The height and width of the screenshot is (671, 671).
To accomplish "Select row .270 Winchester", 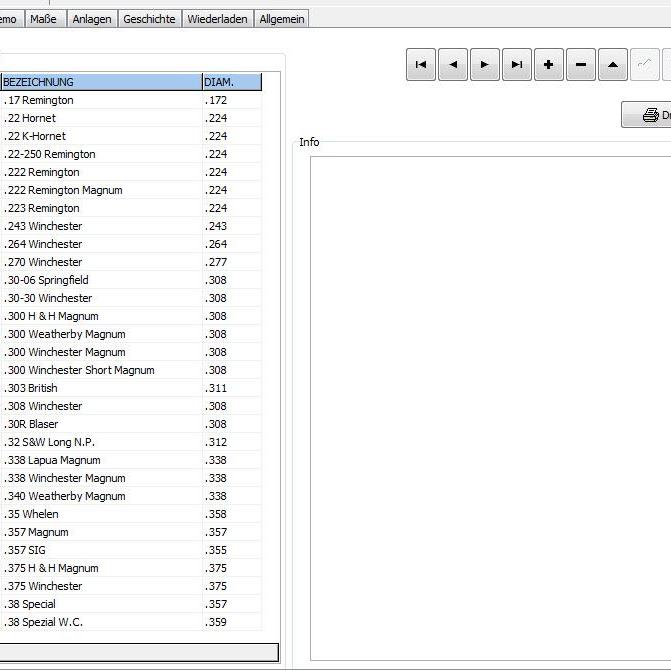I will click(131, 262).
